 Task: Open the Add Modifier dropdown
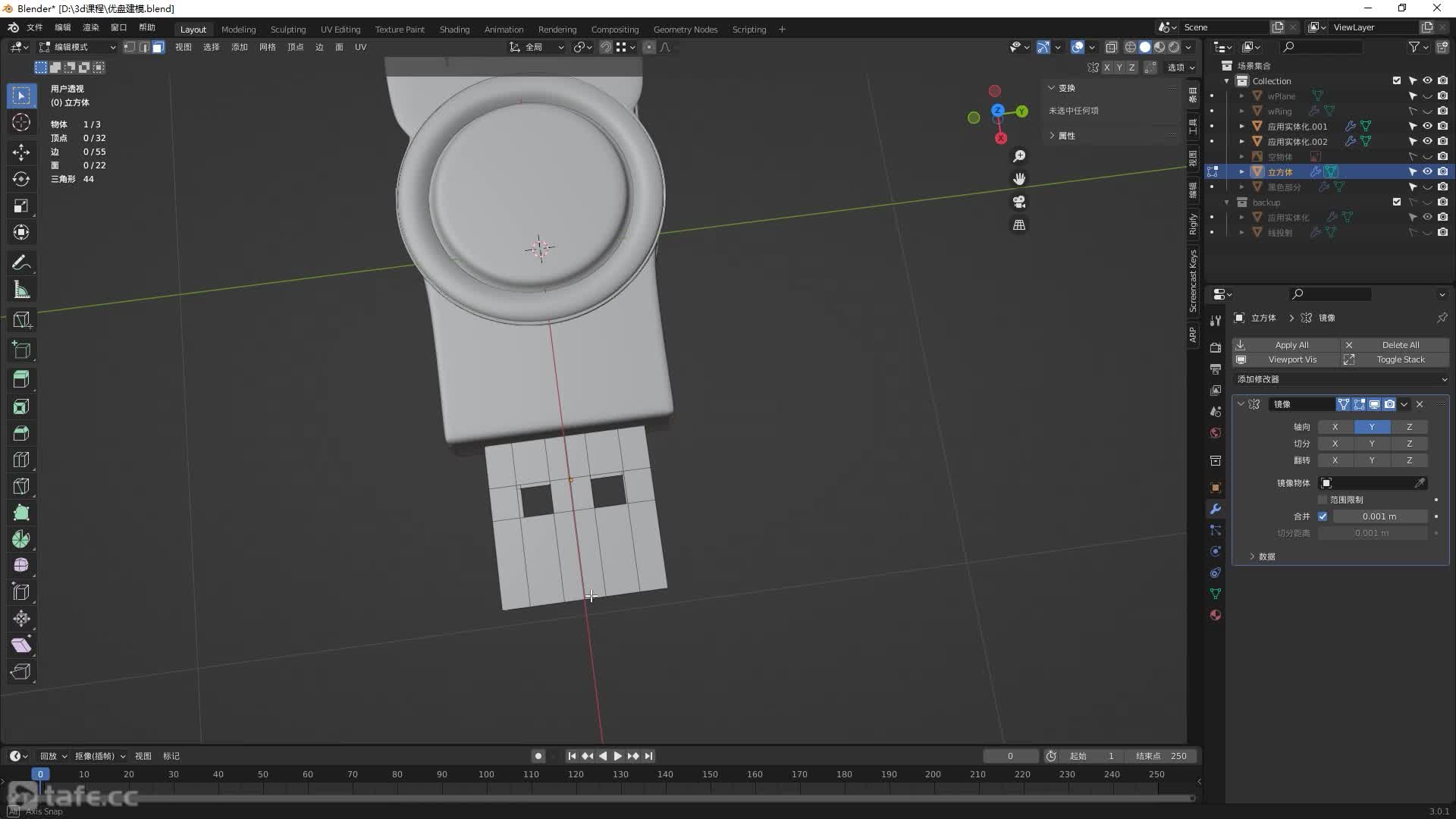pyautogui.click(x=1341, y=379)
